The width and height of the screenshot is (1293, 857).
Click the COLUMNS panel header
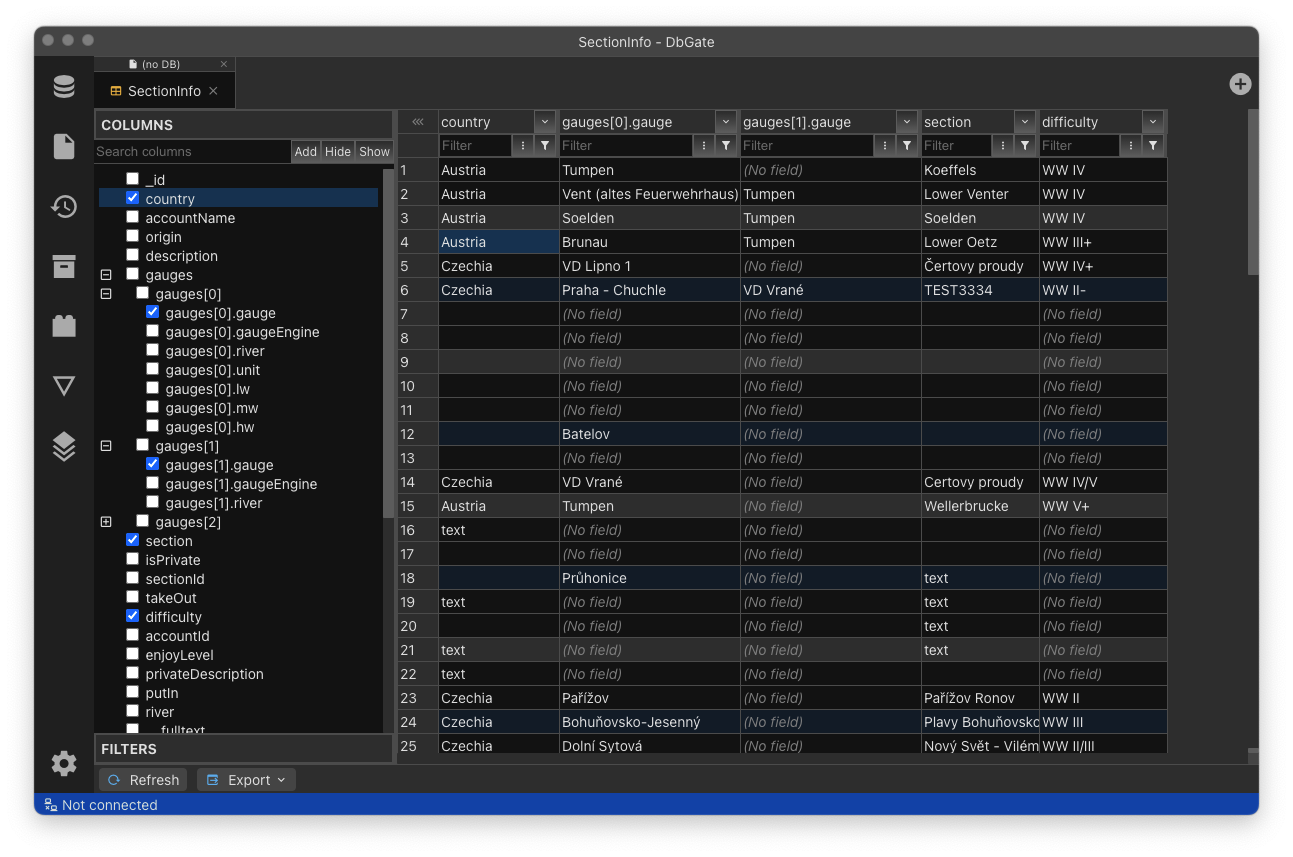[243, 125]
